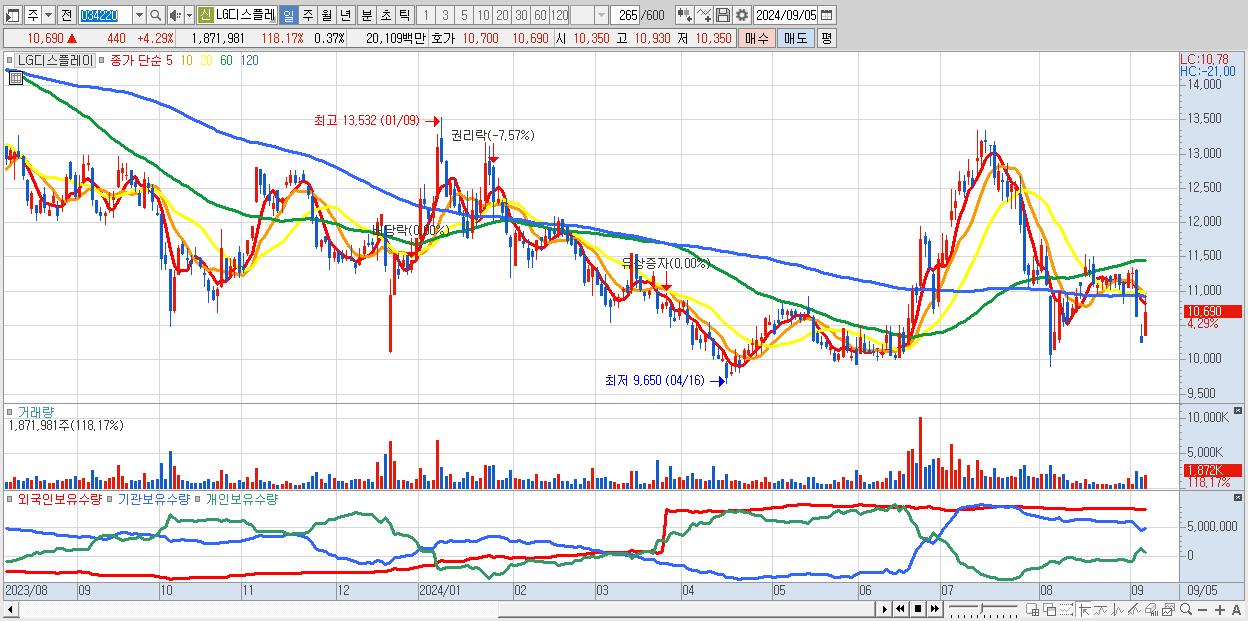This screenshot has height=621, width=1248.
Task: Choose the 5 interval button
Action: 464,15
